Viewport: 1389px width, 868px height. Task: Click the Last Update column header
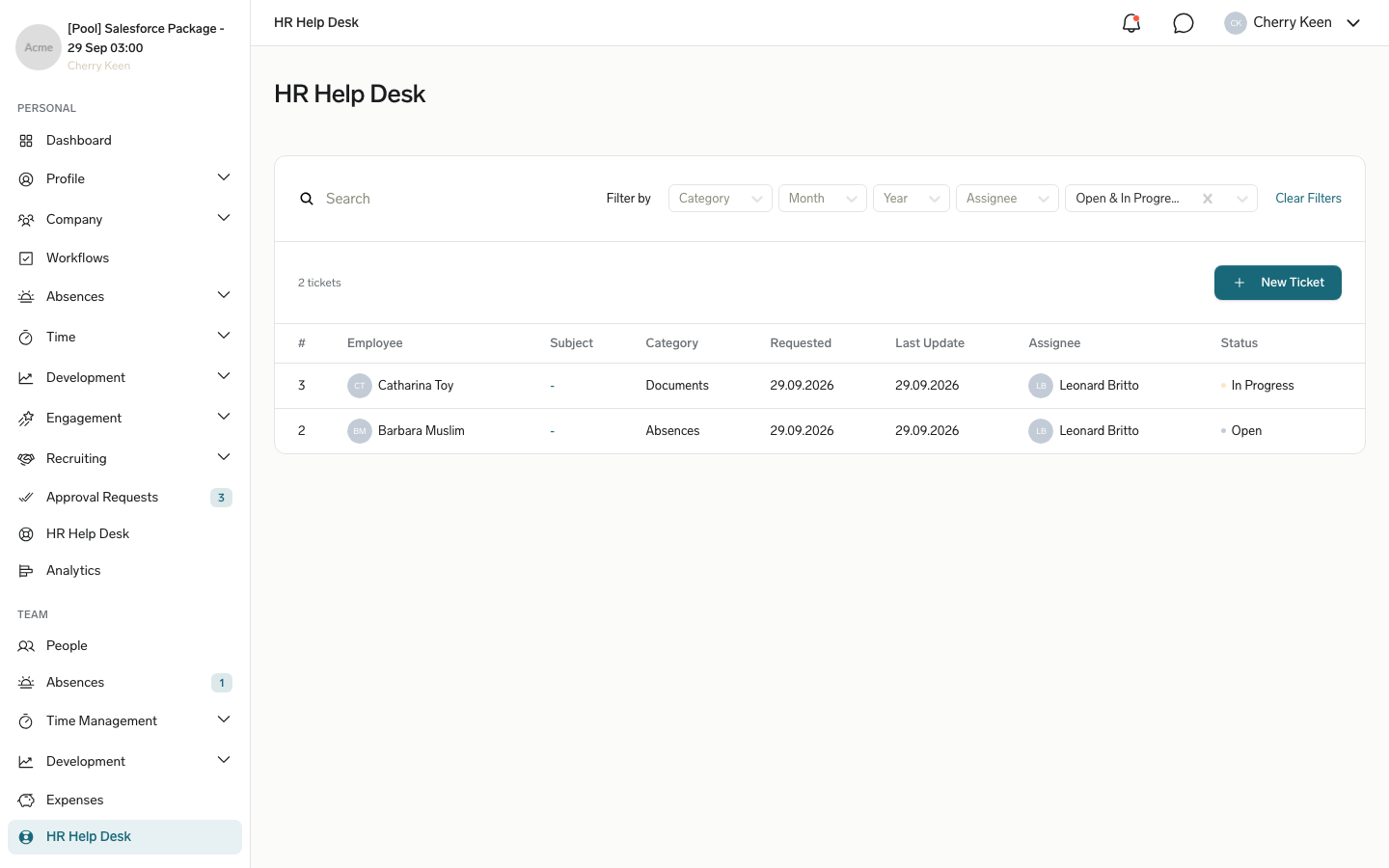click(930, 343)
